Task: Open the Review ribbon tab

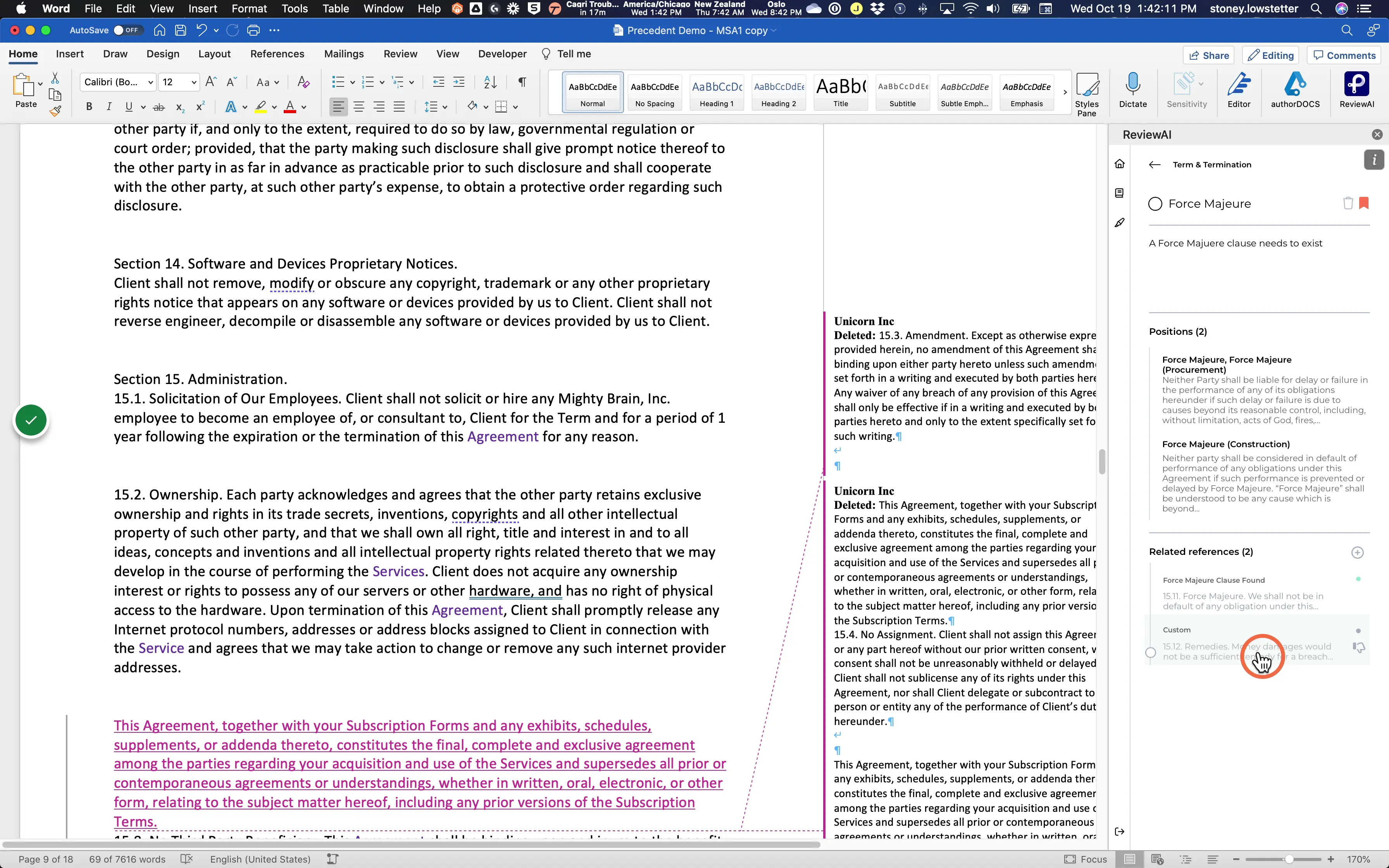Action: (400, 54)
